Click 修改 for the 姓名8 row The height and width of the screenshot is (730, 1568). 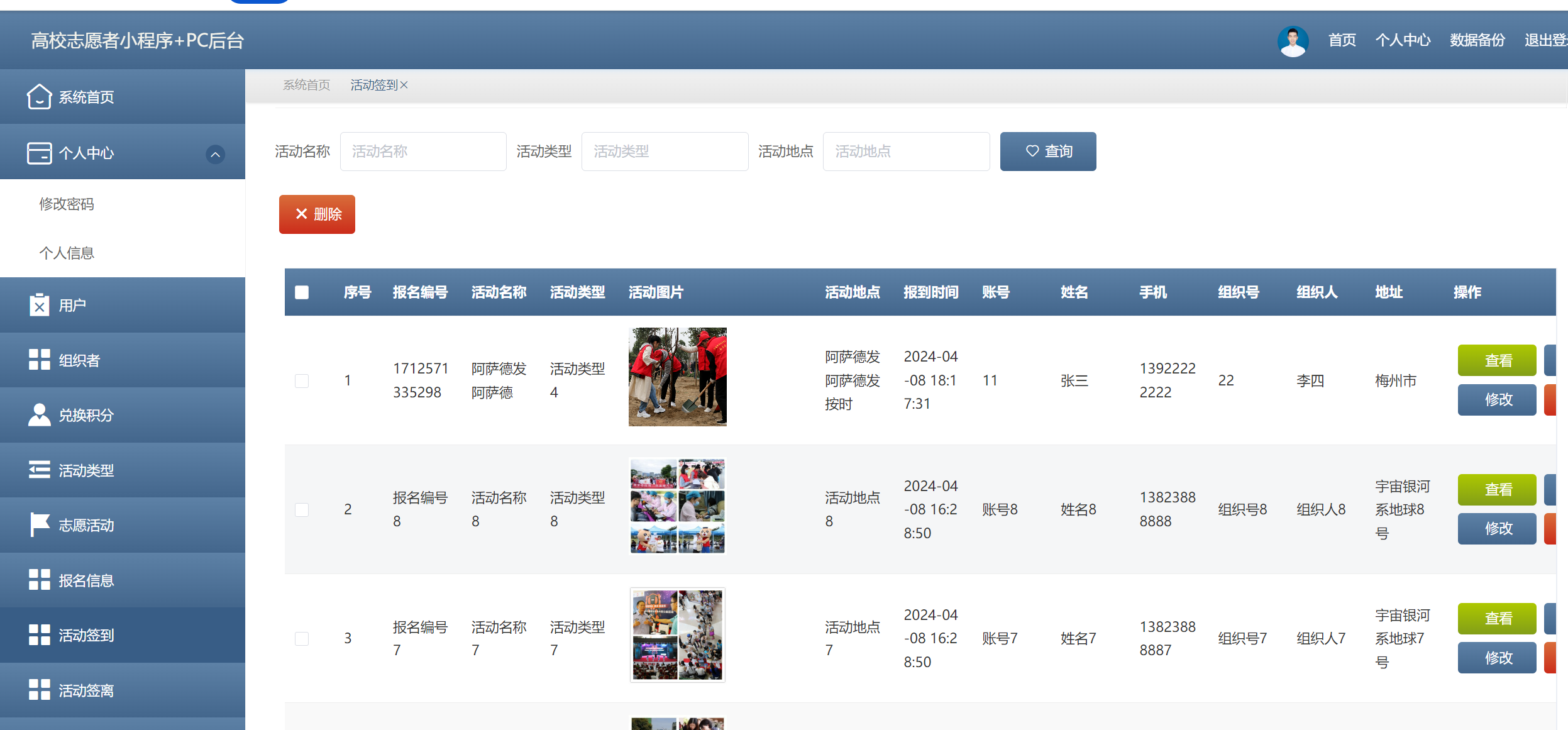[1497, 529]
